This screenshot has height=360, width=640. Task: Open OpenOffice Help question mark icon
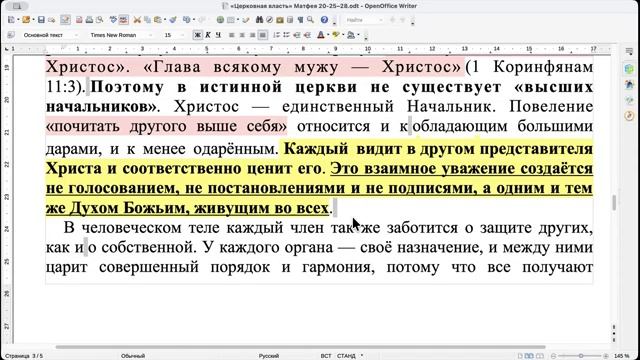click(x=324, y=20)
